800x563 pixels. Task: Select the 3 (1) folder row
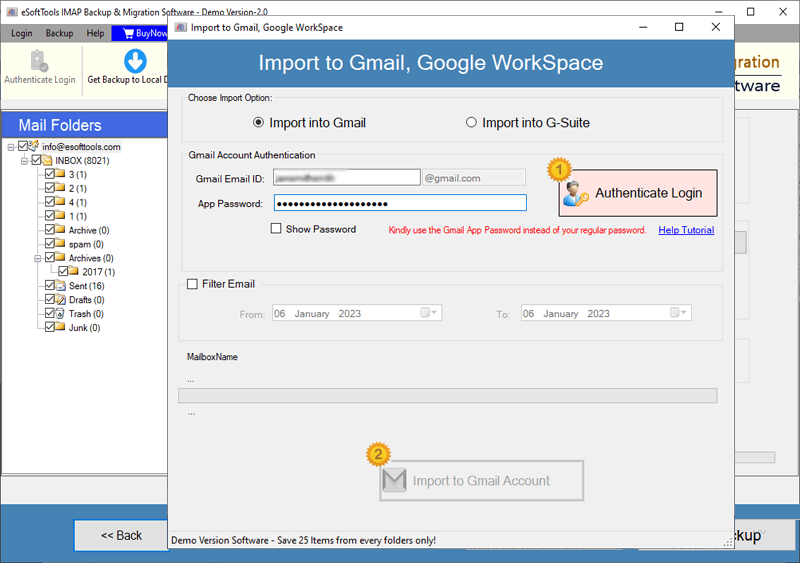pyautogui.click(x=78, y=175)
